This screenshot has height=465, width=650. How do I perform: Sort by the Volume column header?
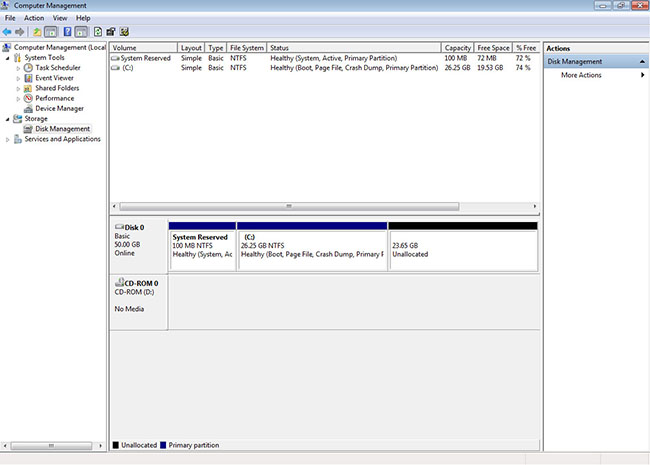[x=143, y=48]
